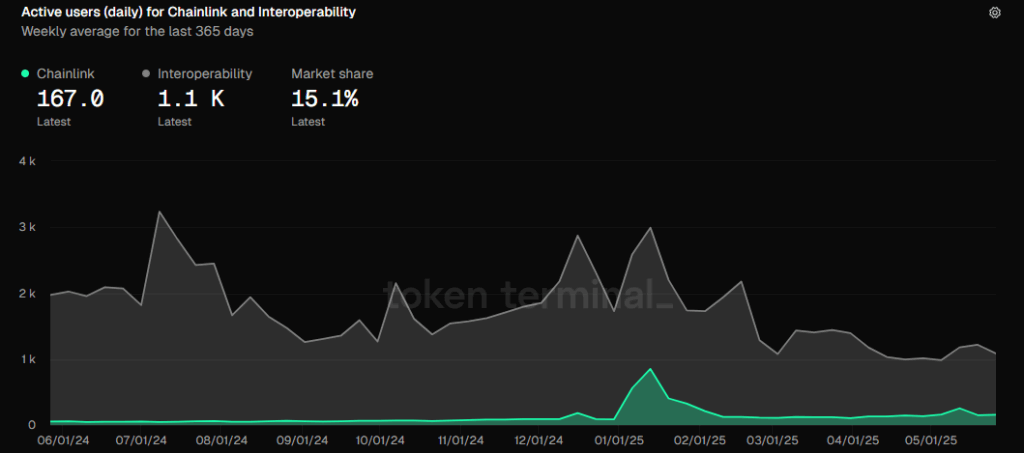Image resolution: width=1024 pixels, height=453 pixels.
Task: Click the 07/01/24 x-axis date
Action: [142, 440]
